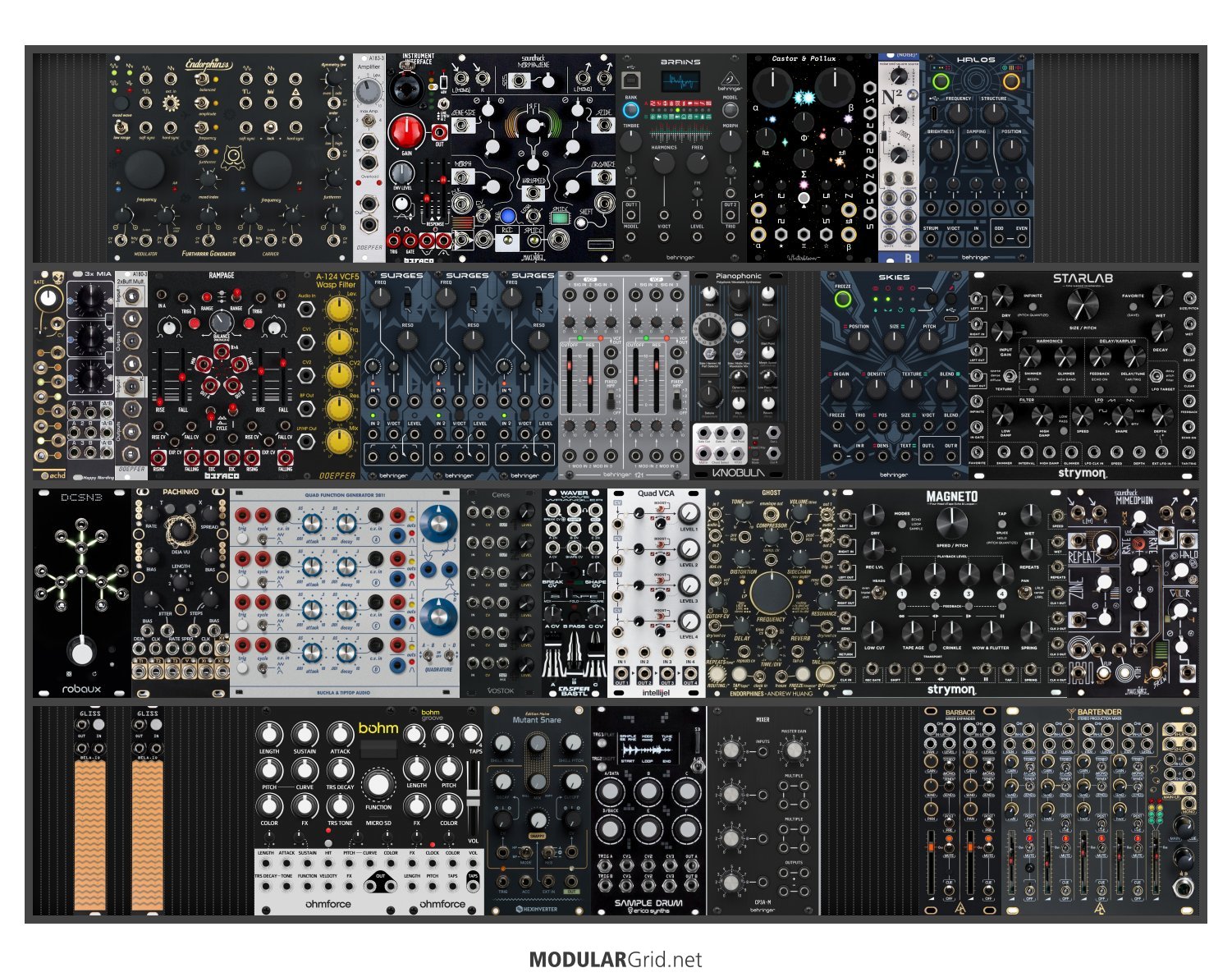This screenshot has width=1232, height=977.
Task: Click the Function knob on bohm
Action: point(378,783)
